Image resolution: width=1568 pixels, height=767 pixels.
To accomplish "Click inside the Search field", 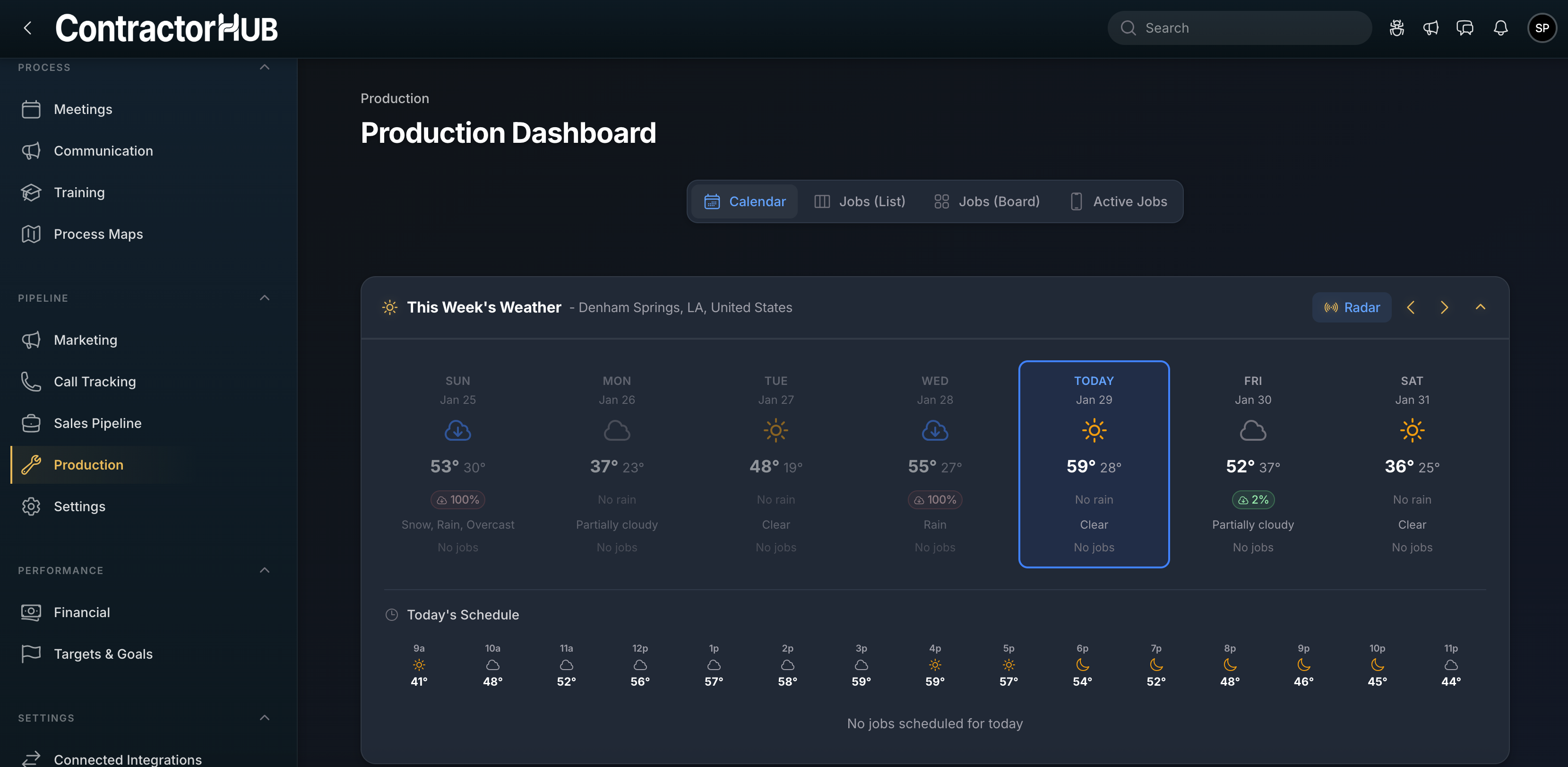I will pyautogui.click(x=1239, y=27).
